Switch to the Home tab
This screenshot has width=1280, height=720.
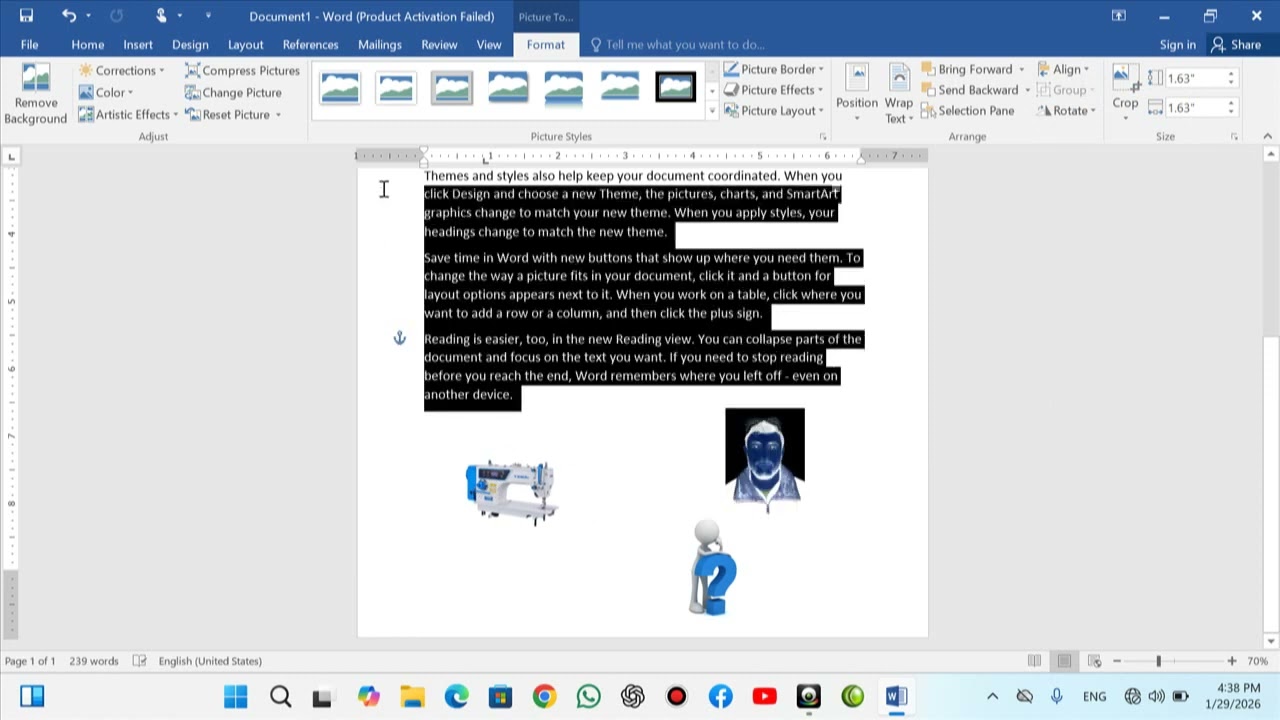point(88,44)
